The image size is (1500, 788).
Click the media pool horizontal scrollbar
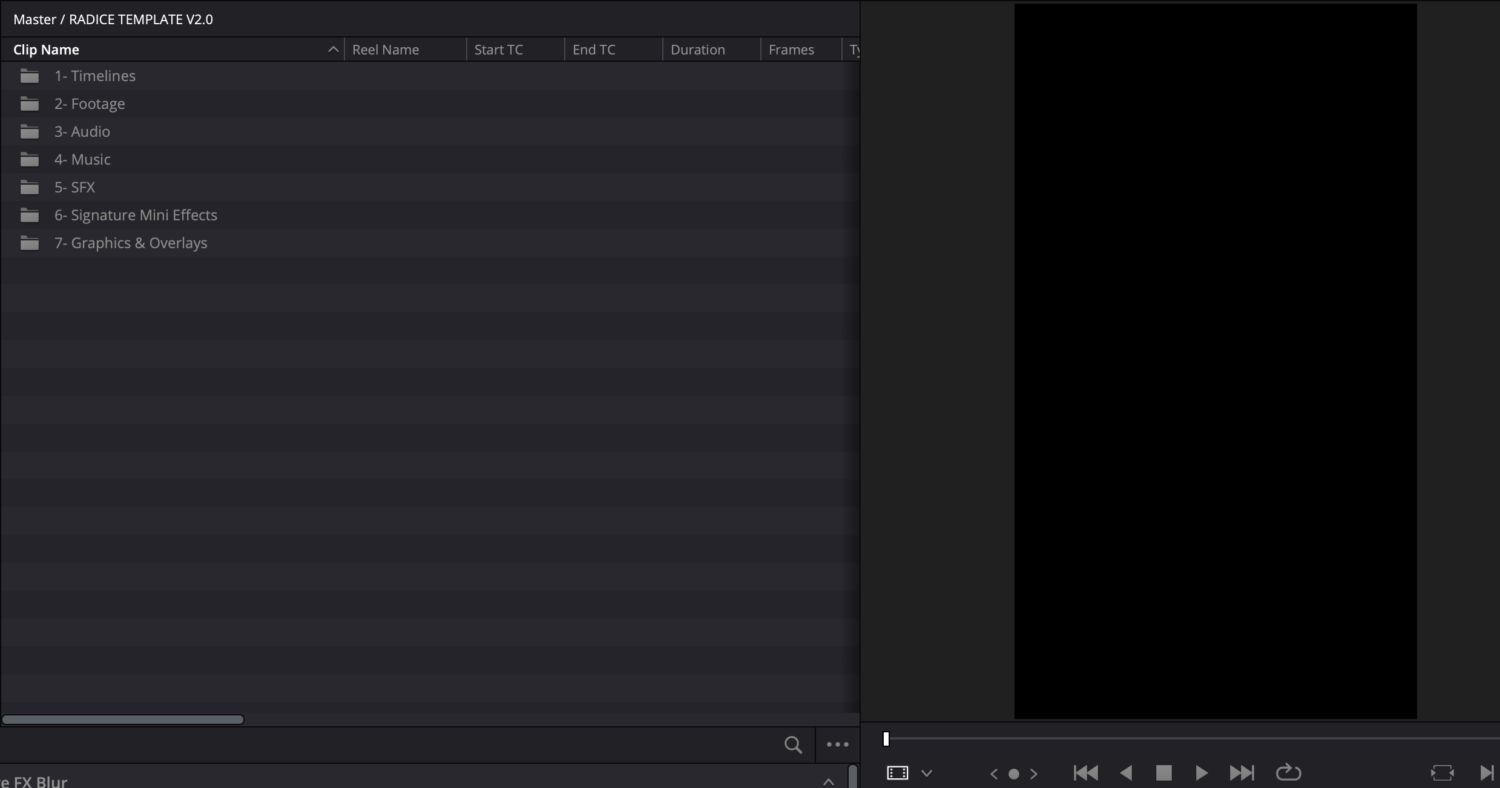click(123, 719)
